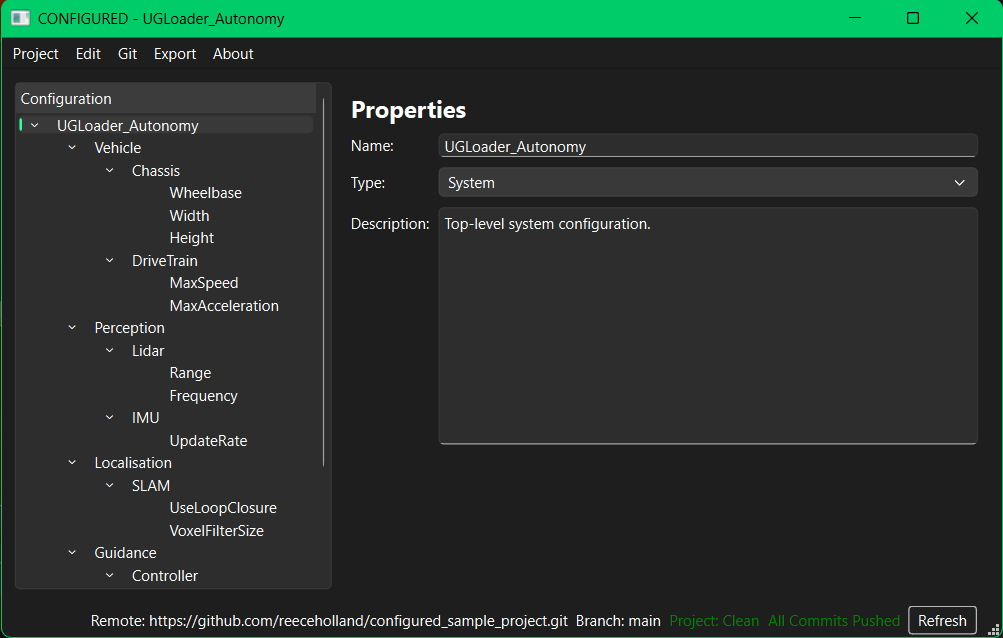The height and width of the screenshot is (638, 1003).
Task: Open the Project menu
Action: tap(36, 54)
